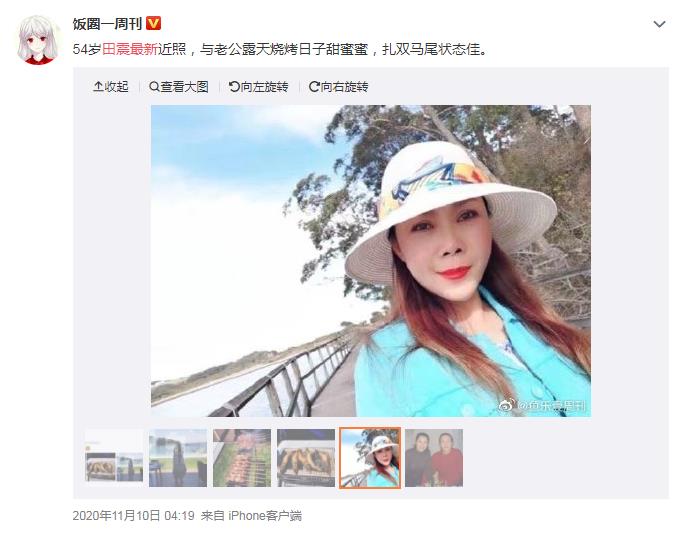Select the barbecue skewers grill thumbnail
Image resolution: width=680 pixels, height=545 pixels.
[x=242, y=458]
